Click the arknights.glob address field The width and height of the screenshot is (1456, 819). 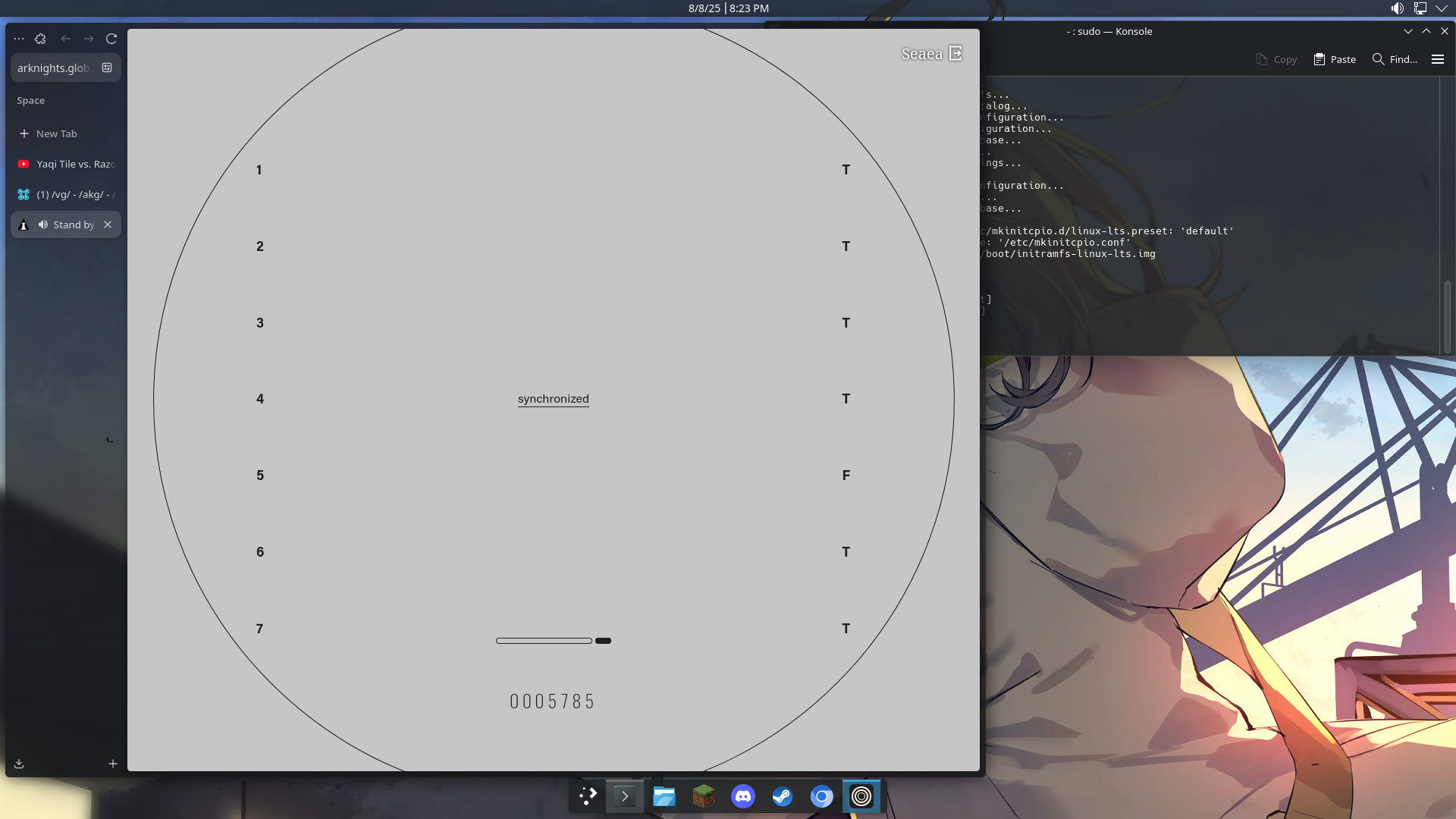coord(66,67)
